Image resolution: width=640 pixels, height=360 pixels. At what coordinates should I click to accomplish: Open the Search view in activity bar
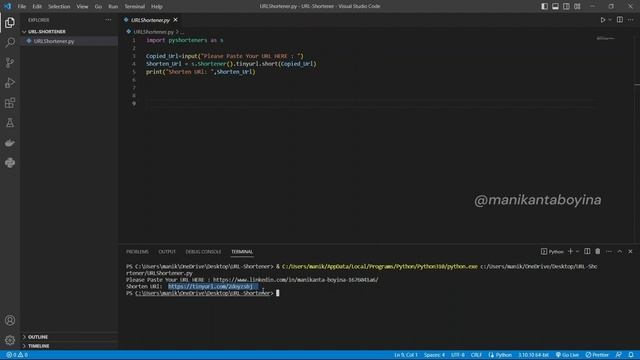10,42
